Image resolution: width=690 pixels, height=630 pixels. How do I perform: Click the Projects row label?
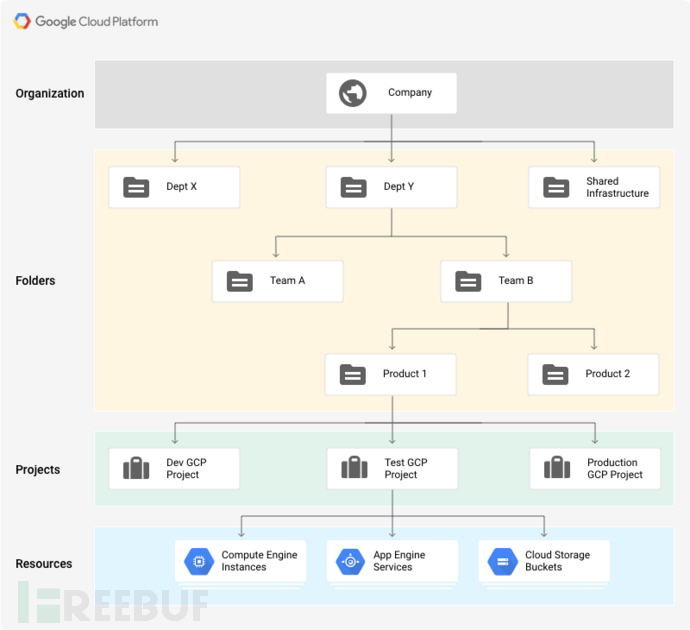point(37,469)
